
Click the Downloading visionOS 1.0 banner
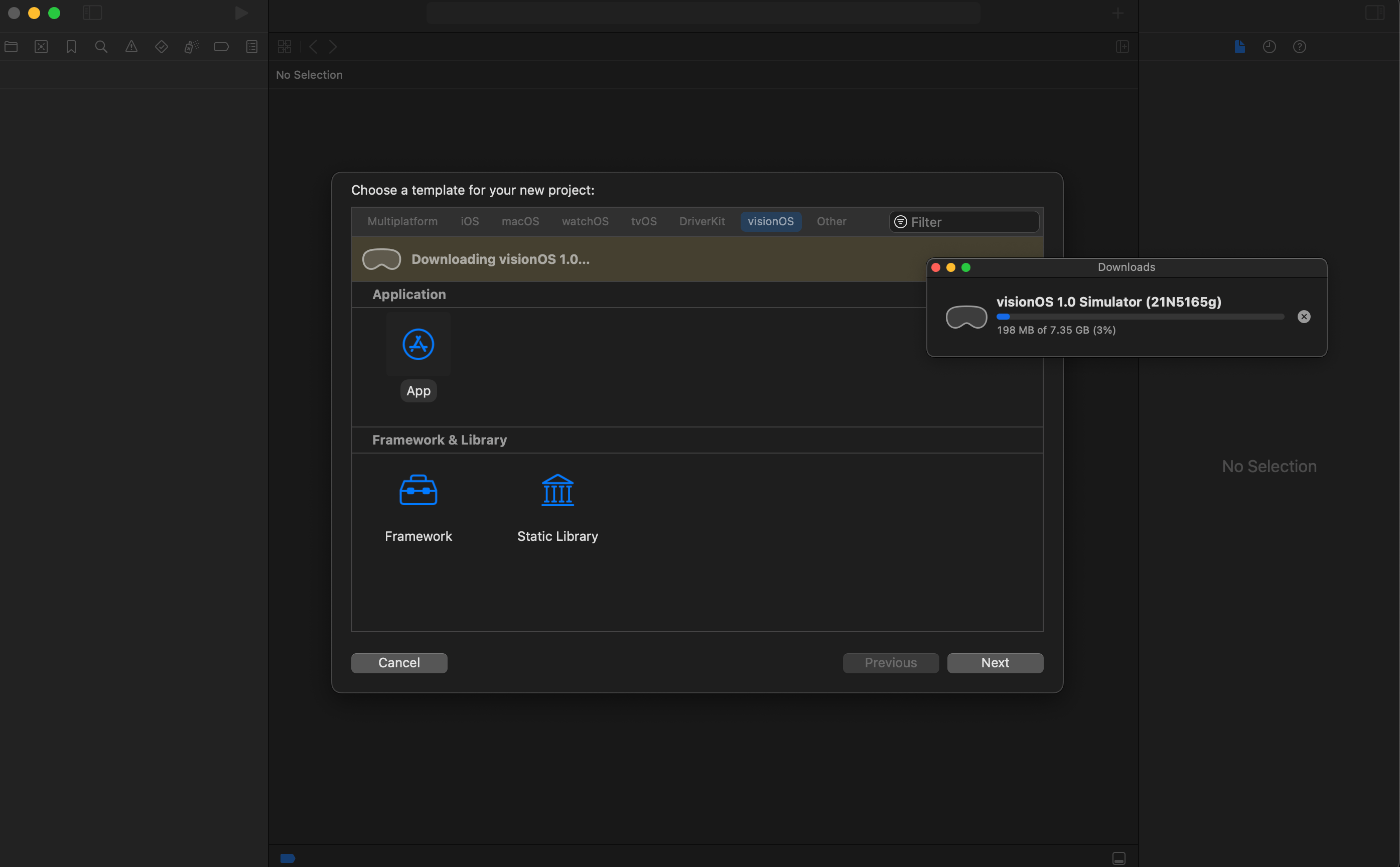(697, 259)
